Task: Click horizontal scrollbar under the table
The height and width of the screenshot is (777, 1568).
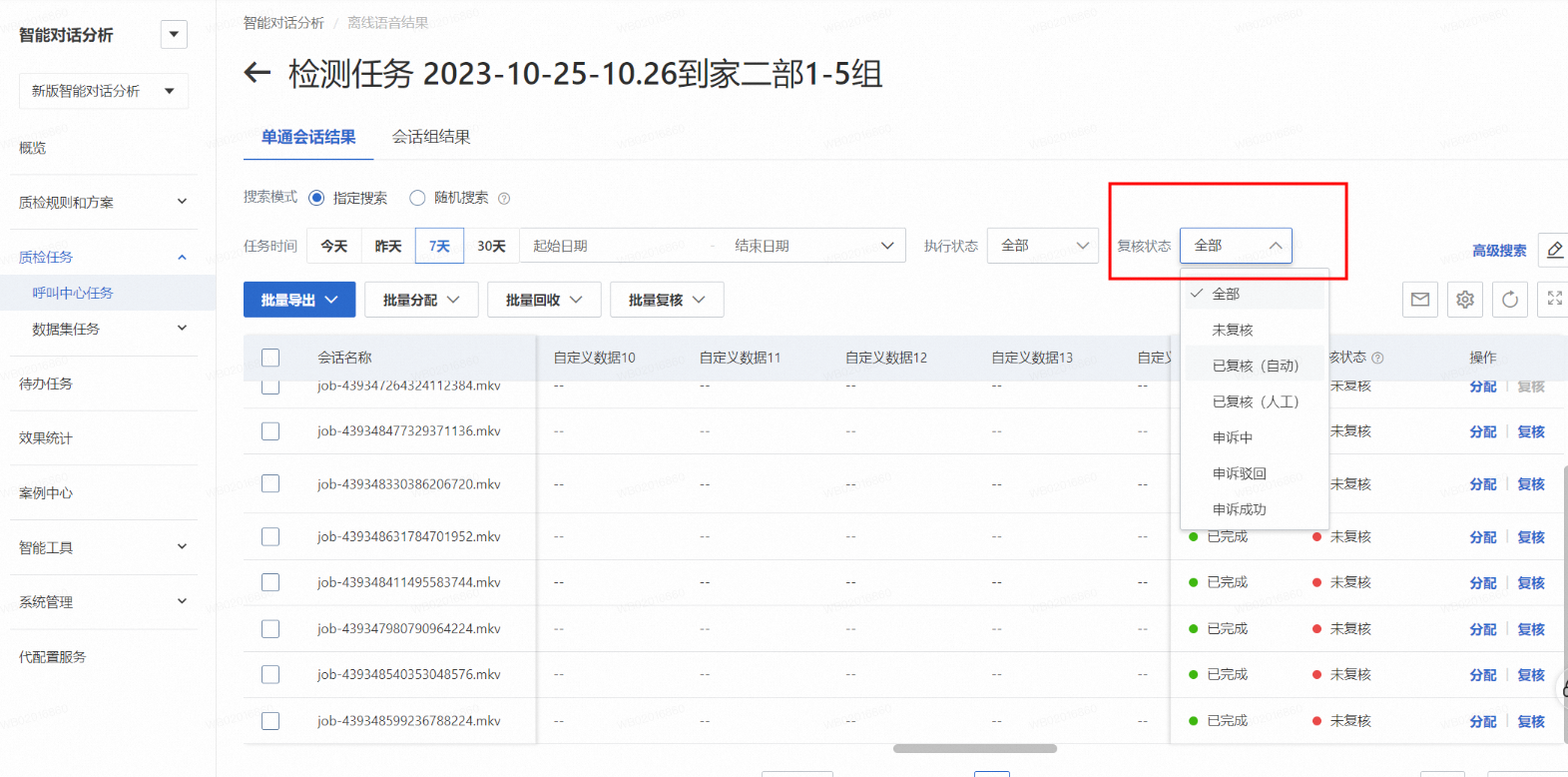Action: pyautogui.click(x=975, y=748)
